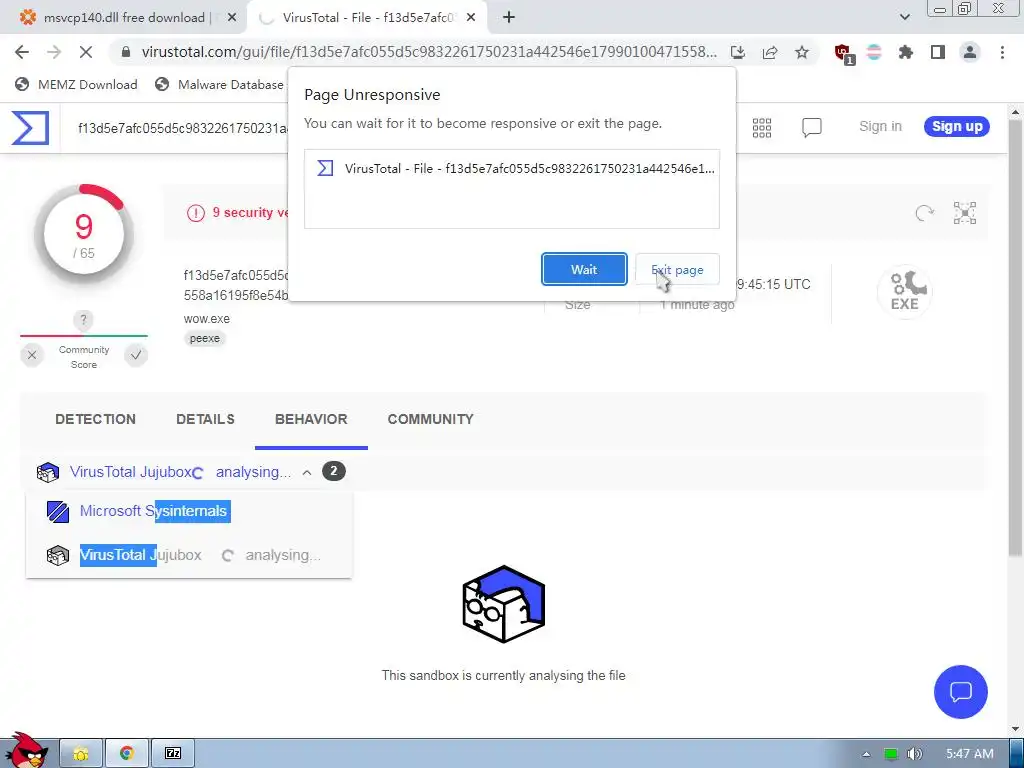Click the VirusTotal Jujubox sandbox selector heading
Screen dimensions: 1024x768
click(131, 472)
